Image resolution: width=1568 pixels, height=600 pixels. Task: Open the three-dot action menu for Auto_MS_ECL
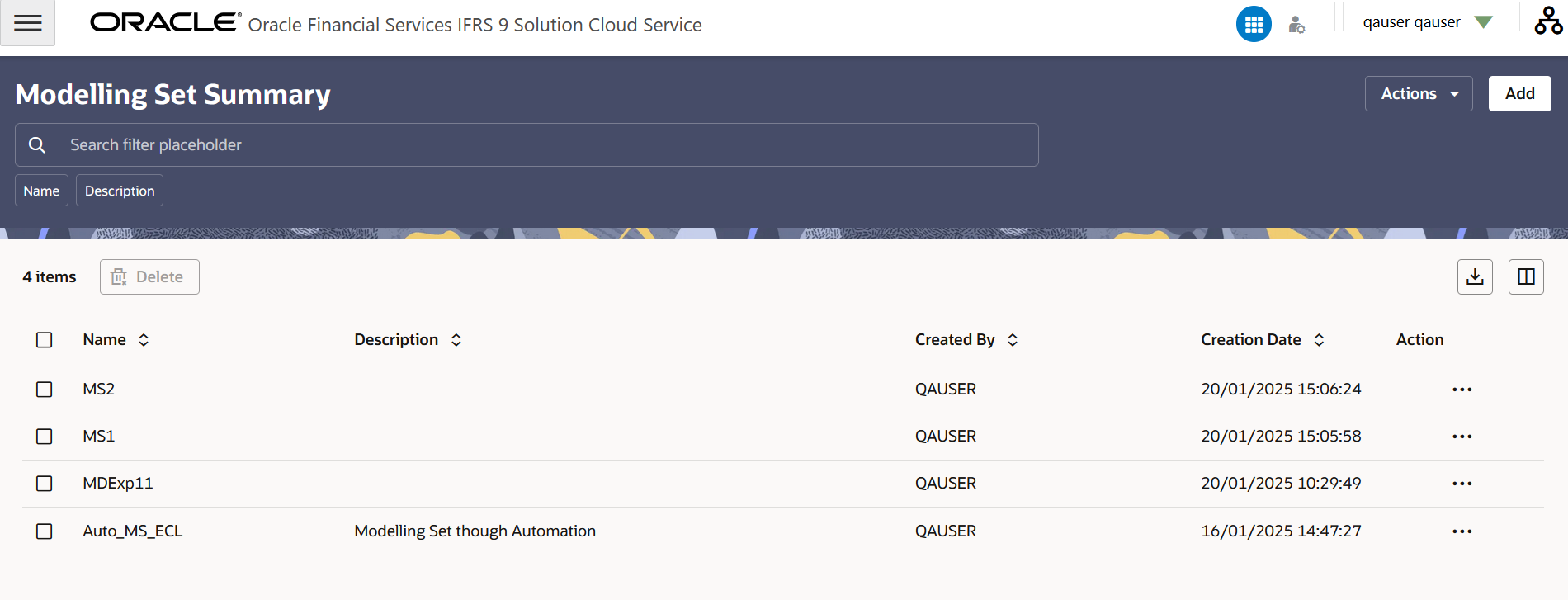1462,531
